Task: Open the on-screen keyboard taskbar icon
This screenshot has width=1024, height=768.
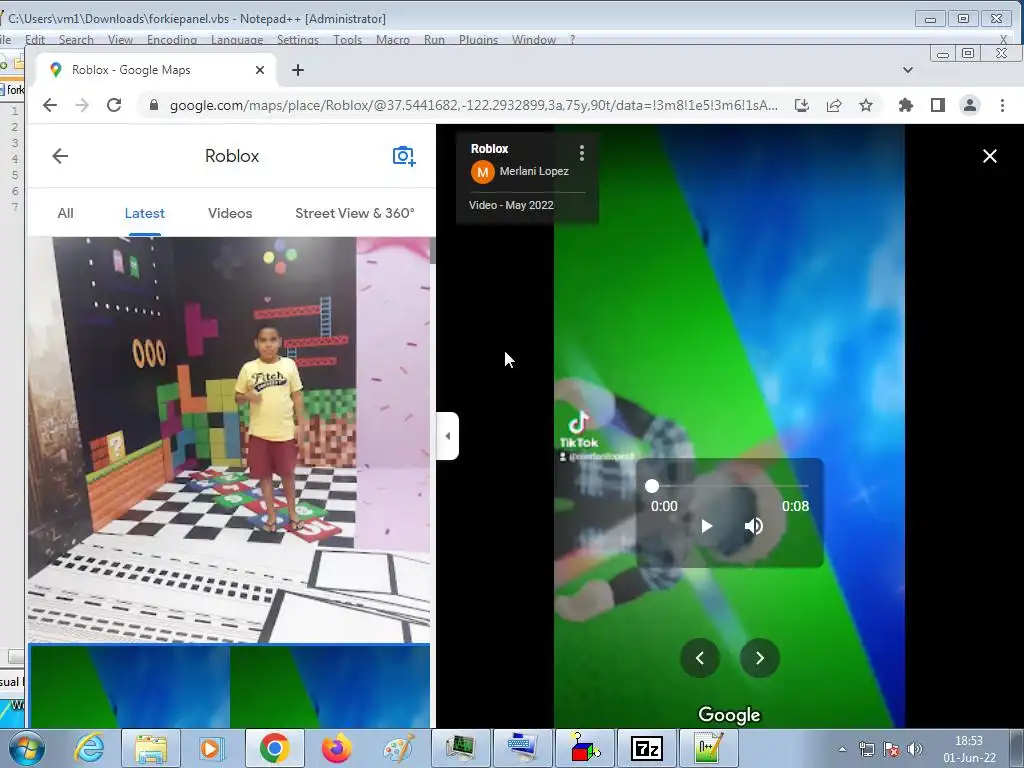Action: [x=522, y=748]
